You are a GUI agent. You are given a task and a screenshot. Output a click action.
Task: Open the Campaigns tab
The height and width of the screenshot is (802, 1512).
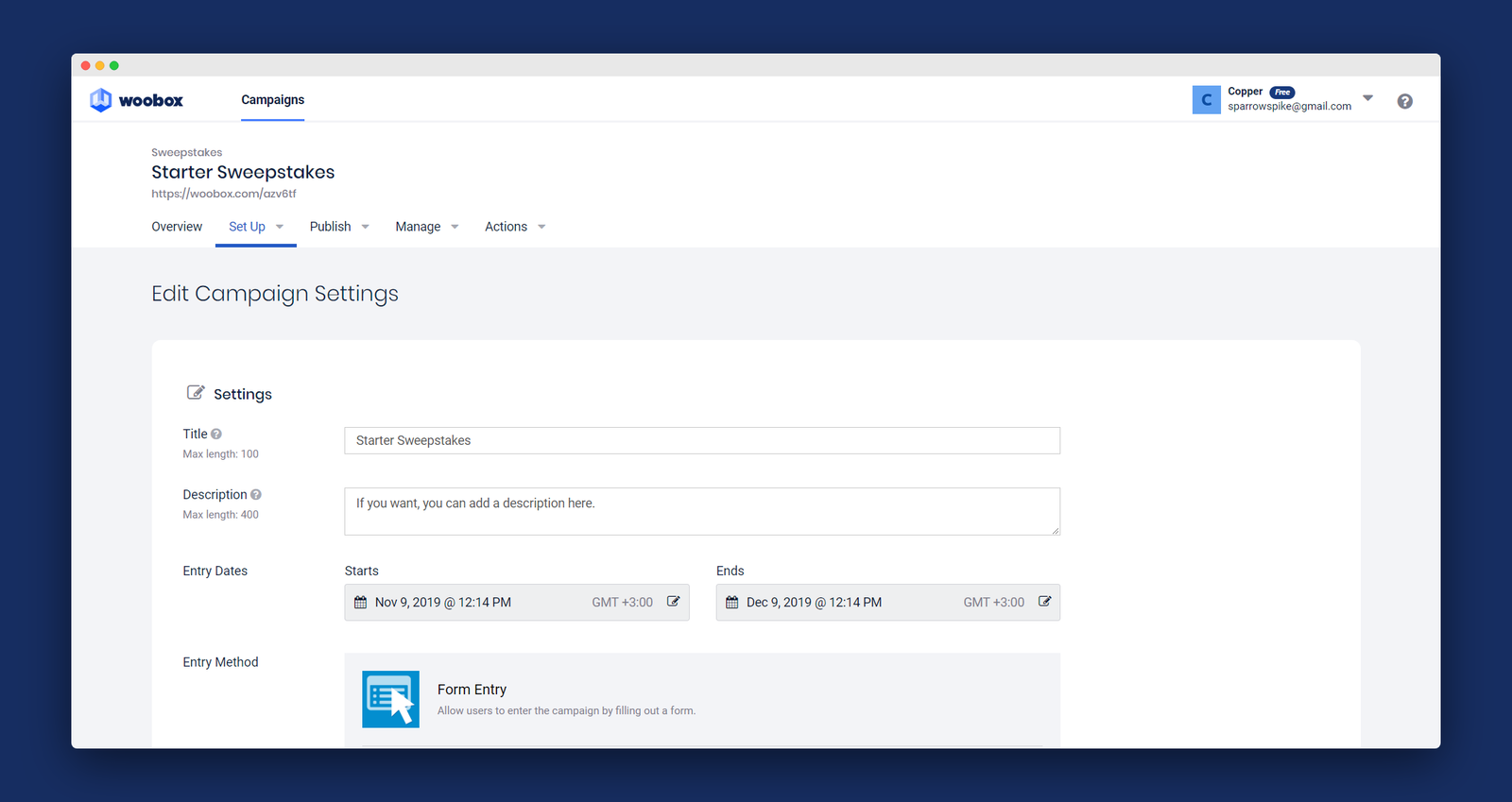pyautogui.click(x=272, y=99)
